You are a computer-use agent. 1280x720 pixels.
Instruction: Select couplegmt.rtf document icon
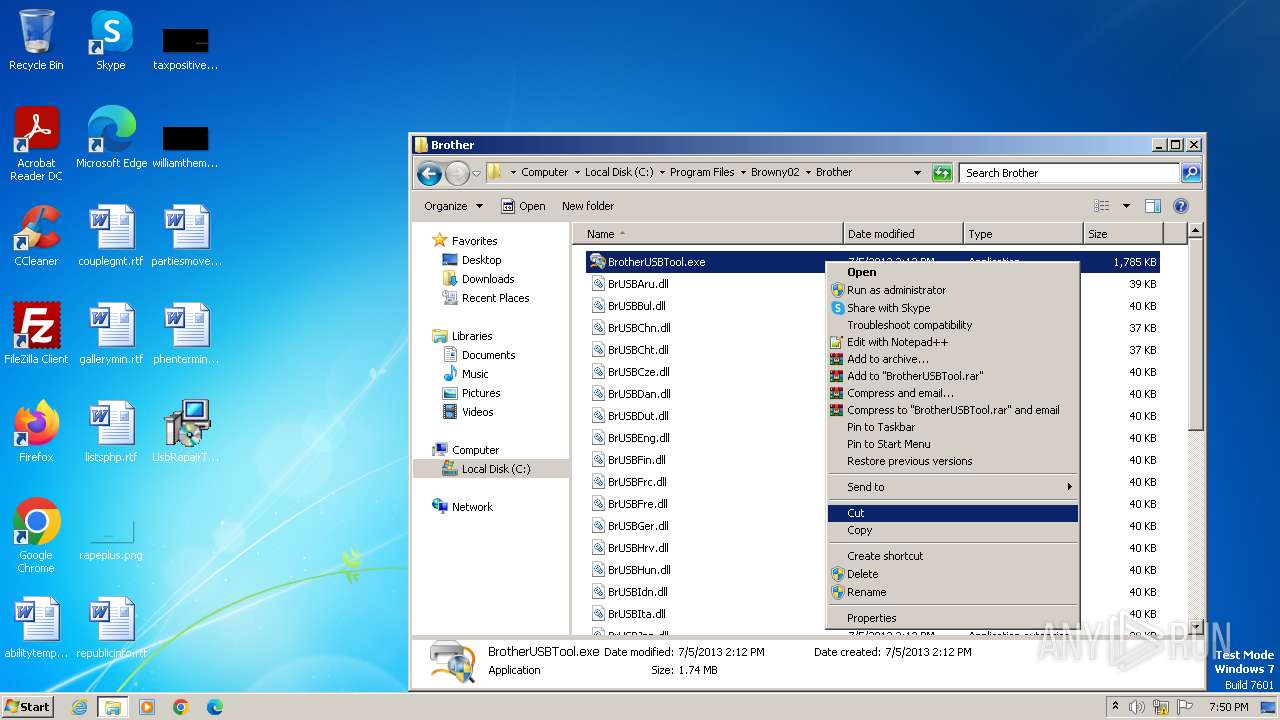111,236
